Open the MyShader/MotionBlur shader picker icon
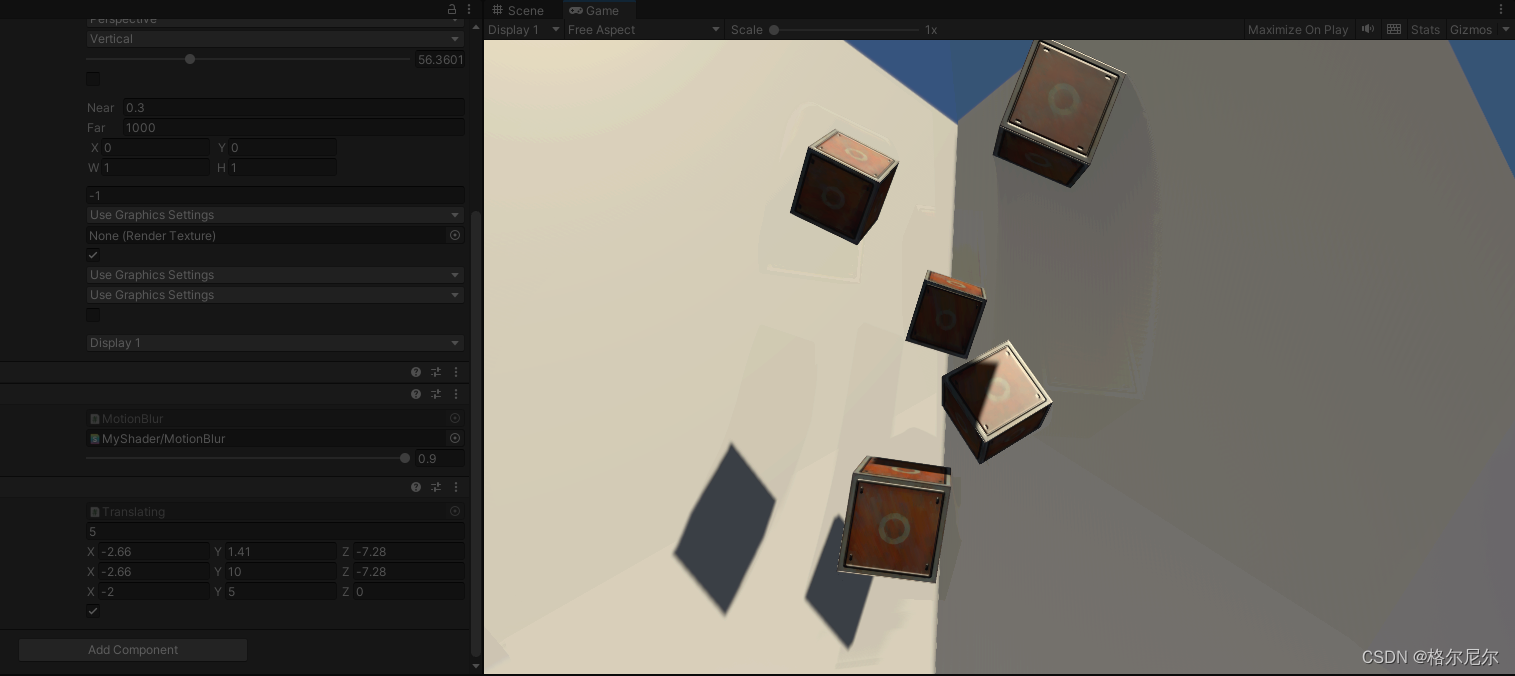 [455, 438]
